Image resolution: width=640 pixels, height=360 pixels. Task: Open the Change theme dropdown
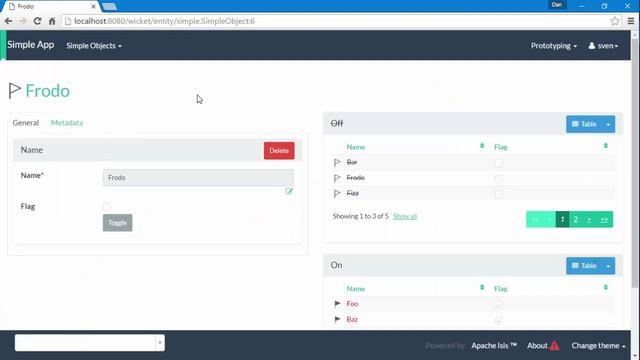coord(598,346)
